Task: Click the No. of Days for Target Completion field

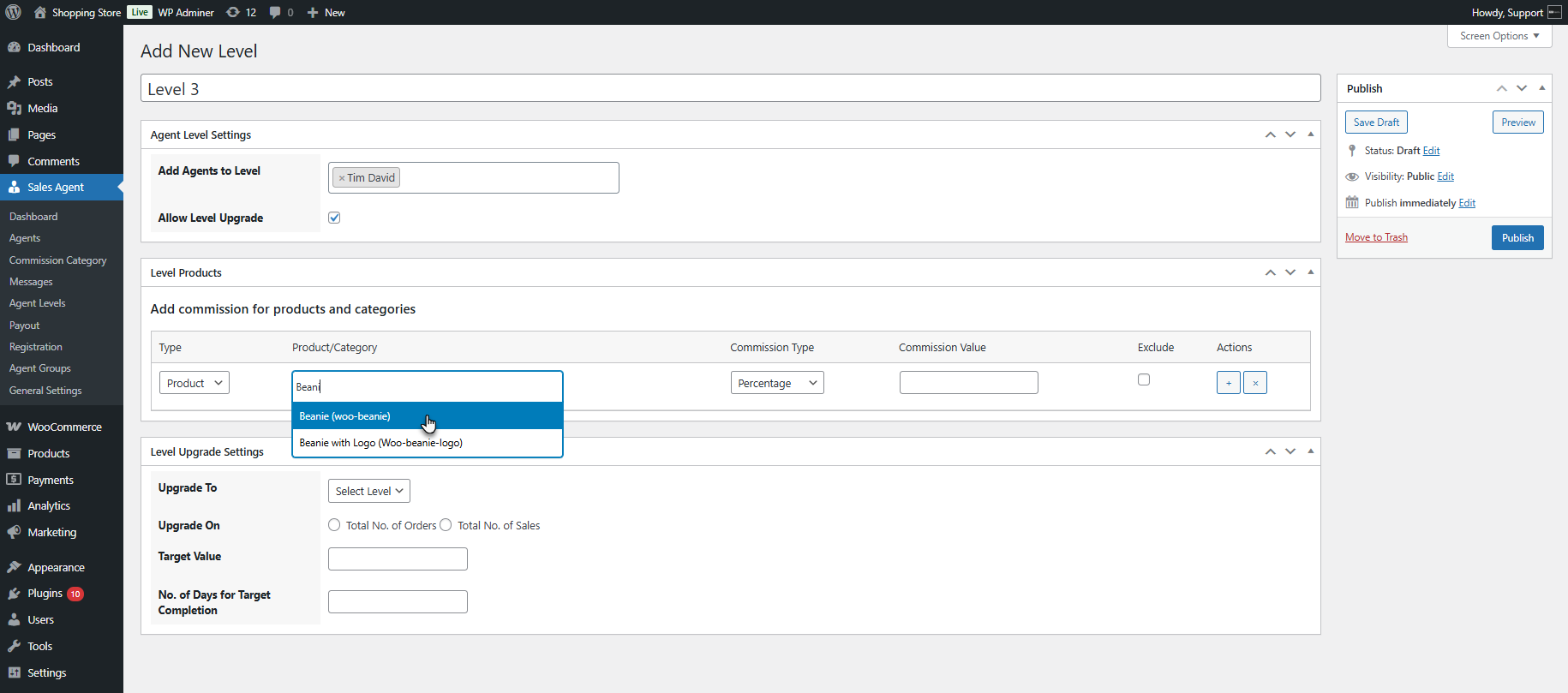Action: coord(398,602)
